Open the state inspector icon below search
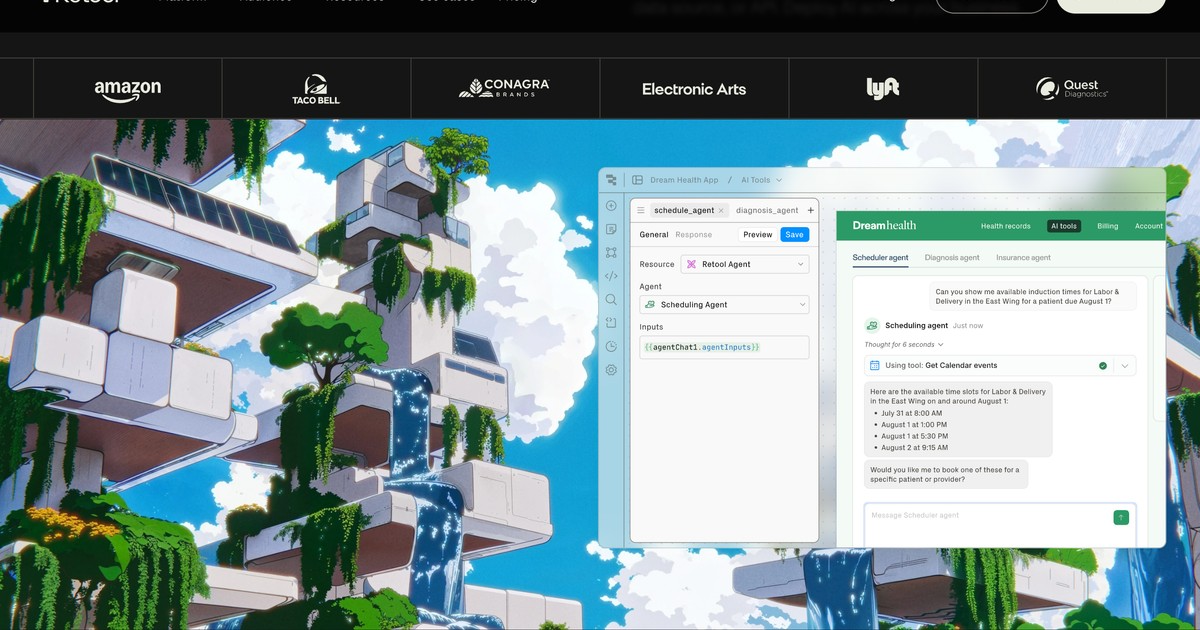This screenshot has height=630, width=1200. click(x=611, y=323)
